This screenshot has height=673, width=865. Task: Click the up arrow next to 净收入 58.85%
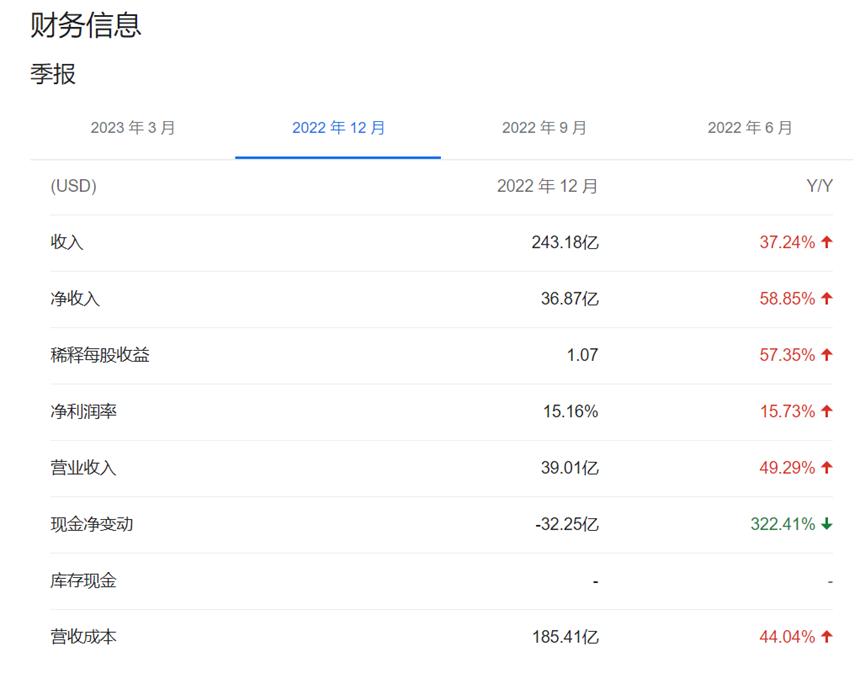825,297
